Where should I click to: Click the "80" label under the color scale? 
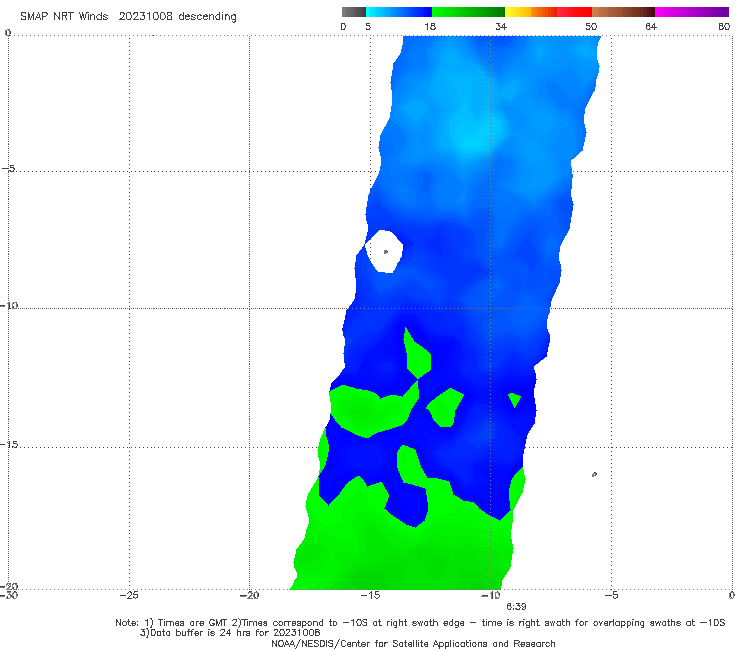[x=724, y=27]
